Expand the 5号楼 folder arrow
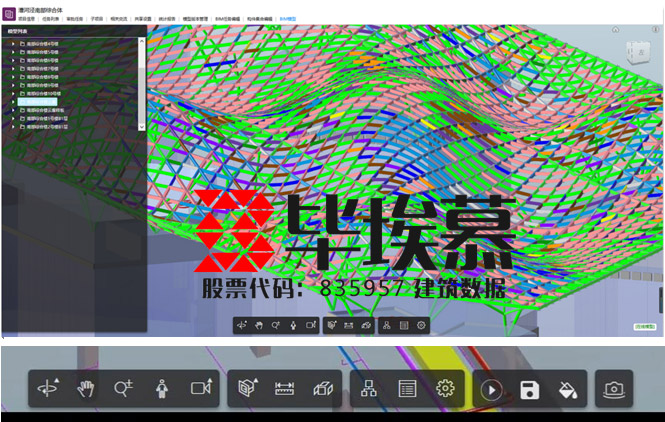The image size is (665, 422). tap(13, 52)
